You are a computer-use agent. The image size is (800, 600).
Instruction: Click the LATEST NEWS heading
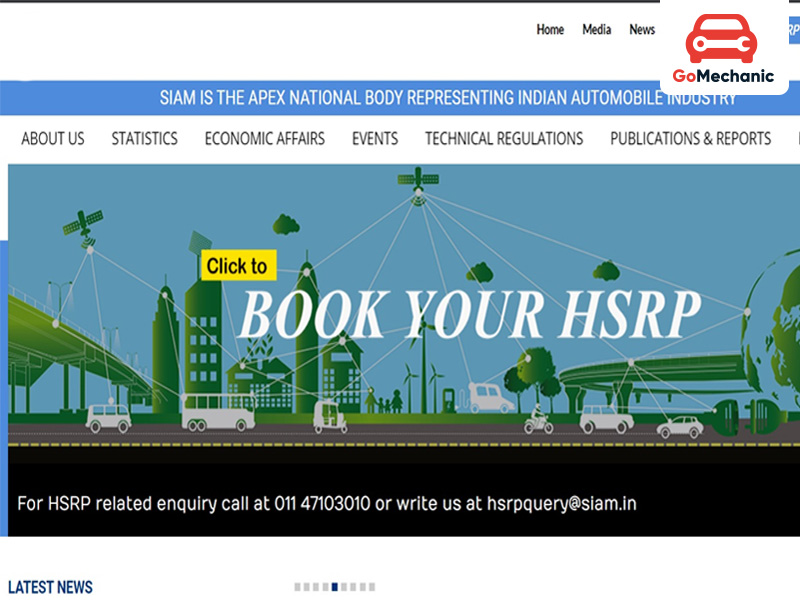pyautogui.click(x=51, y=587)
